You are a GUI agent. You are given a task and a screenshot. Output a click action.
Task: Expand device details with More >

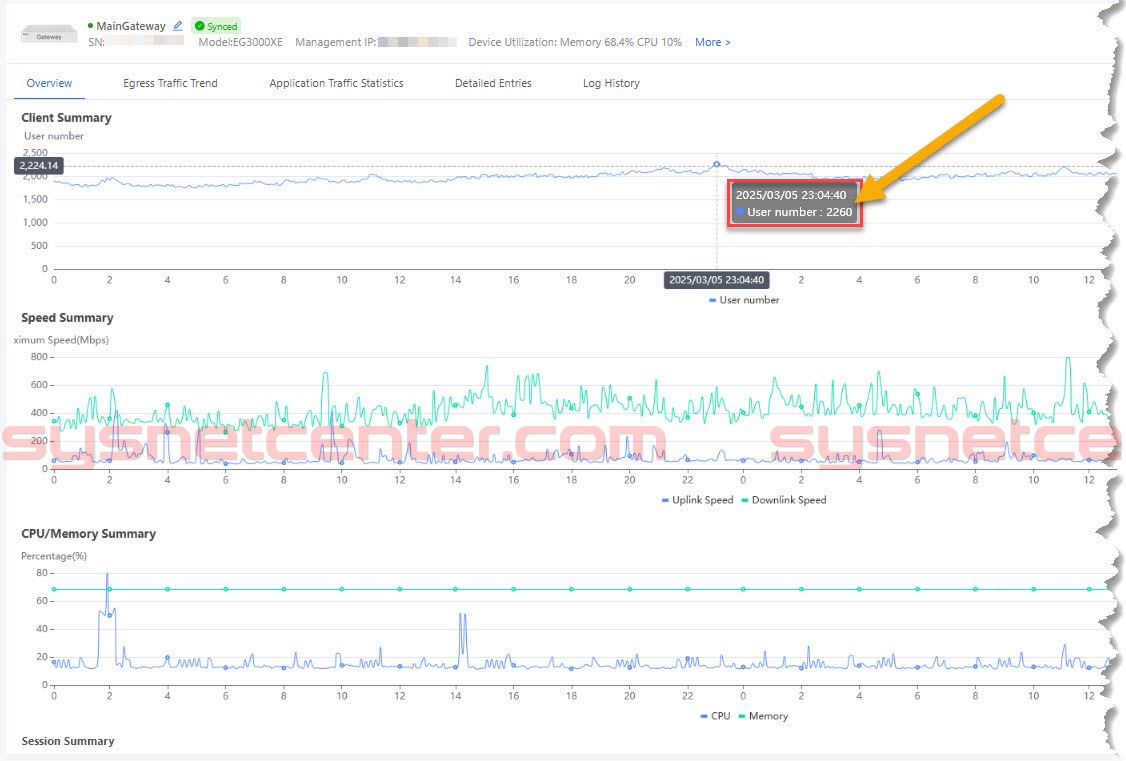point(712,42)
